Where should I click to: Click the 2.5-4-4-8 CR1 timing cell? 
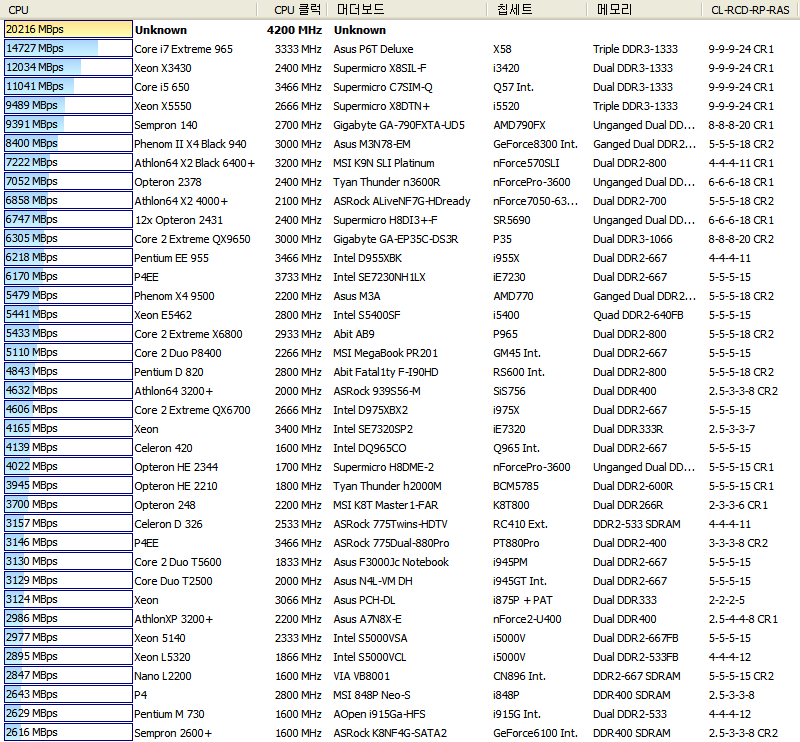(x=743, y=619)
